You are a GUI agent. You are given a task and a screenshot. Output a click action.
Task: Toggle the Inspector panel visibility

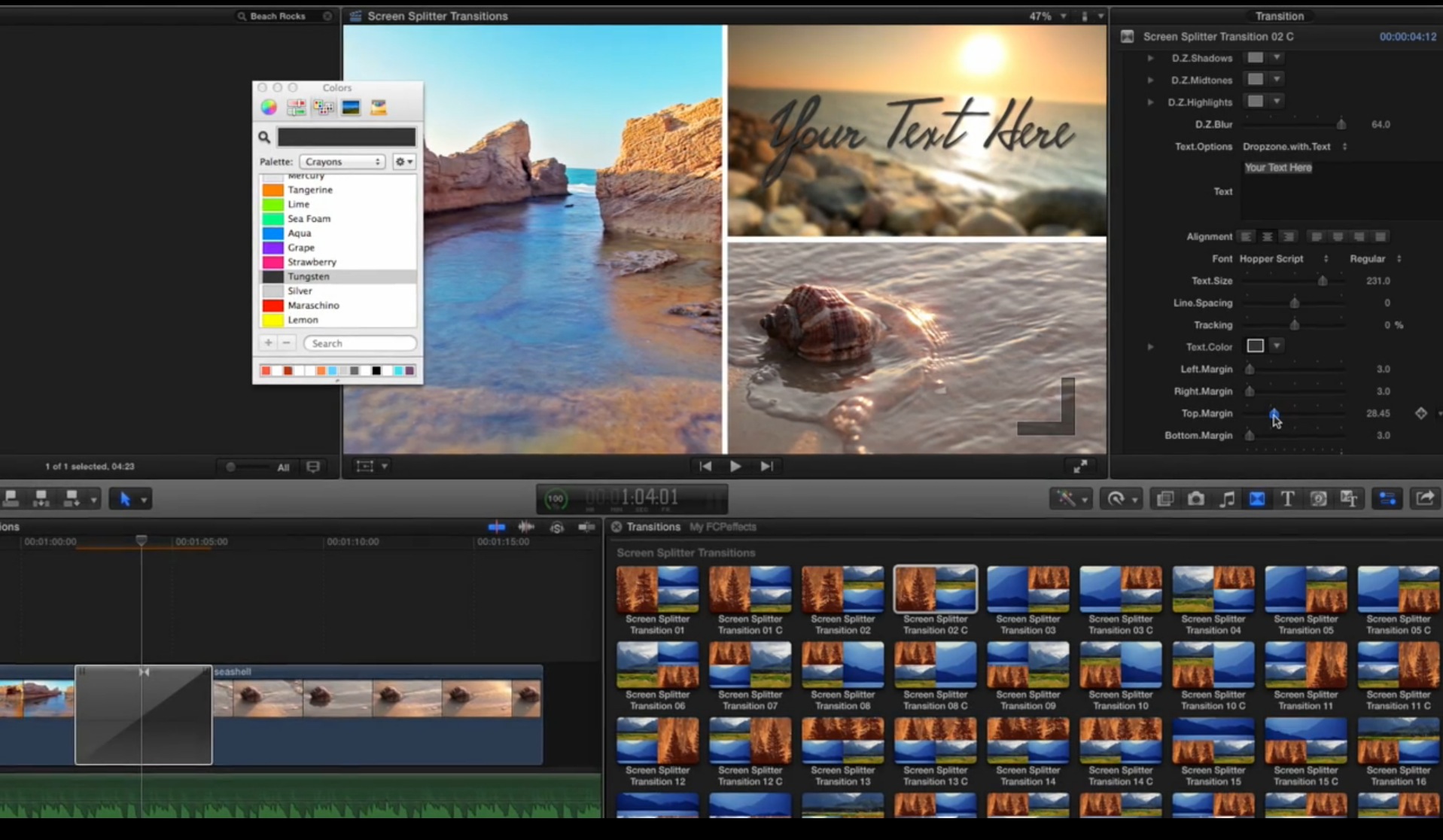click(x=1387, y=498)
